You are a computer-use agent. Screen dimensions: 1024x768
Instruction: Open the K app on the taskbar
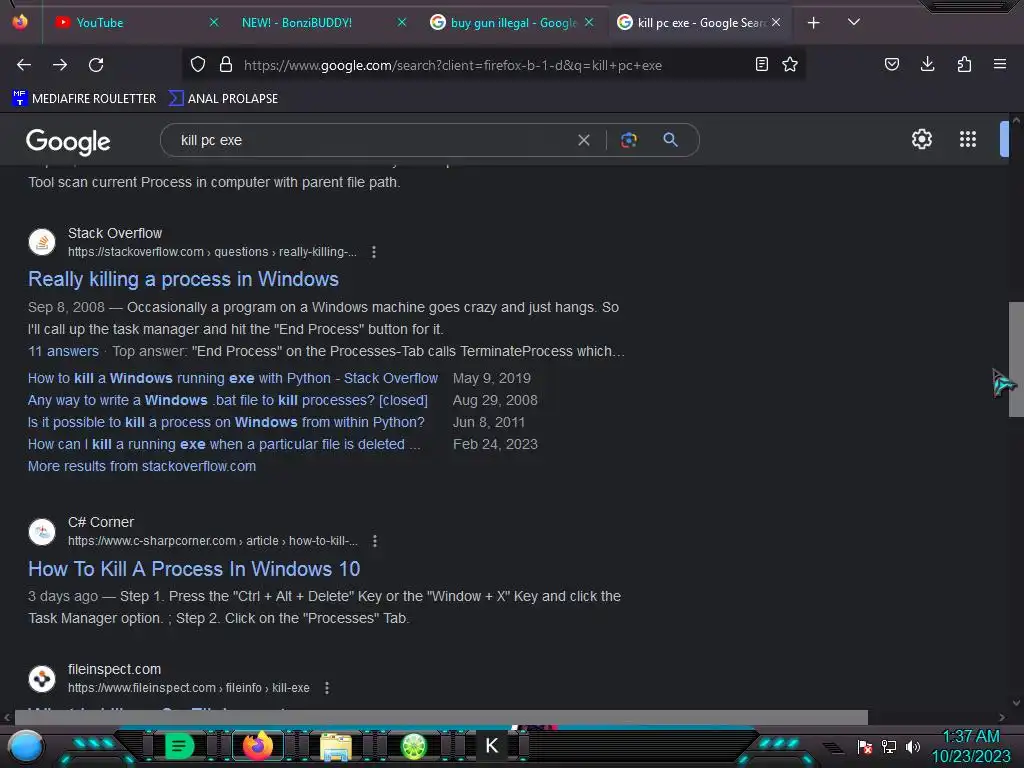click(492, 745)
